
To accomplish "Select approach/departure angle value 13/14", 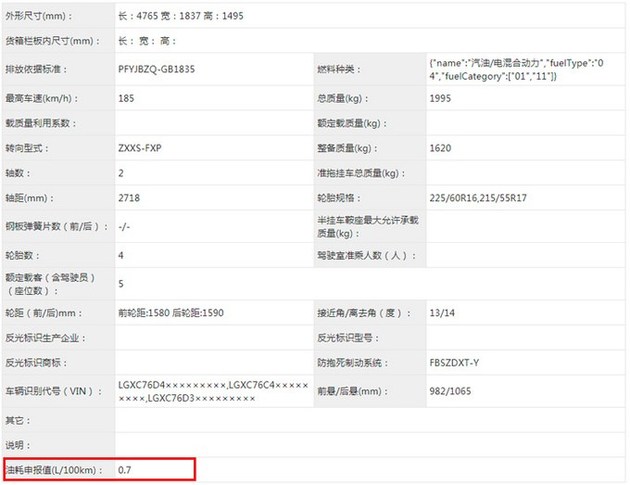I will pos(442,313).
